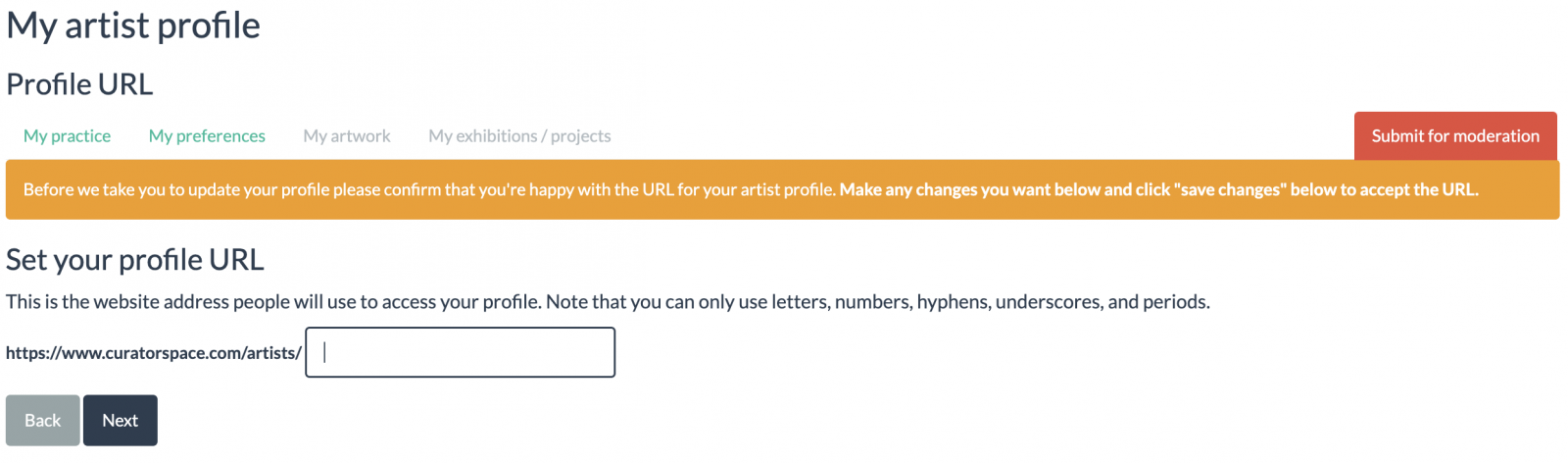Proceed with the Next button
Viewport: 1568px width, 463px height.
click(x=121, y=421)
